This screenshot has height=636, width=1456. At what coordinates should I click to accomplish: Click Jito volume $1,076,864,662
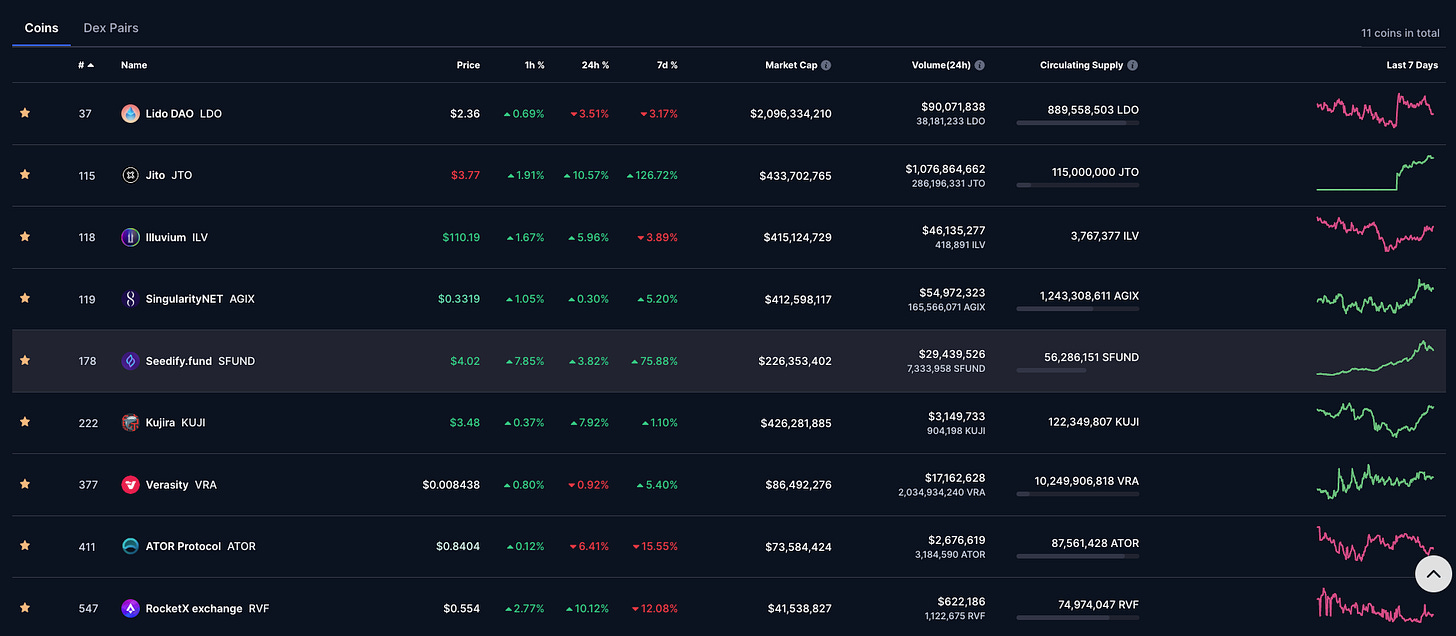point(945,169)
